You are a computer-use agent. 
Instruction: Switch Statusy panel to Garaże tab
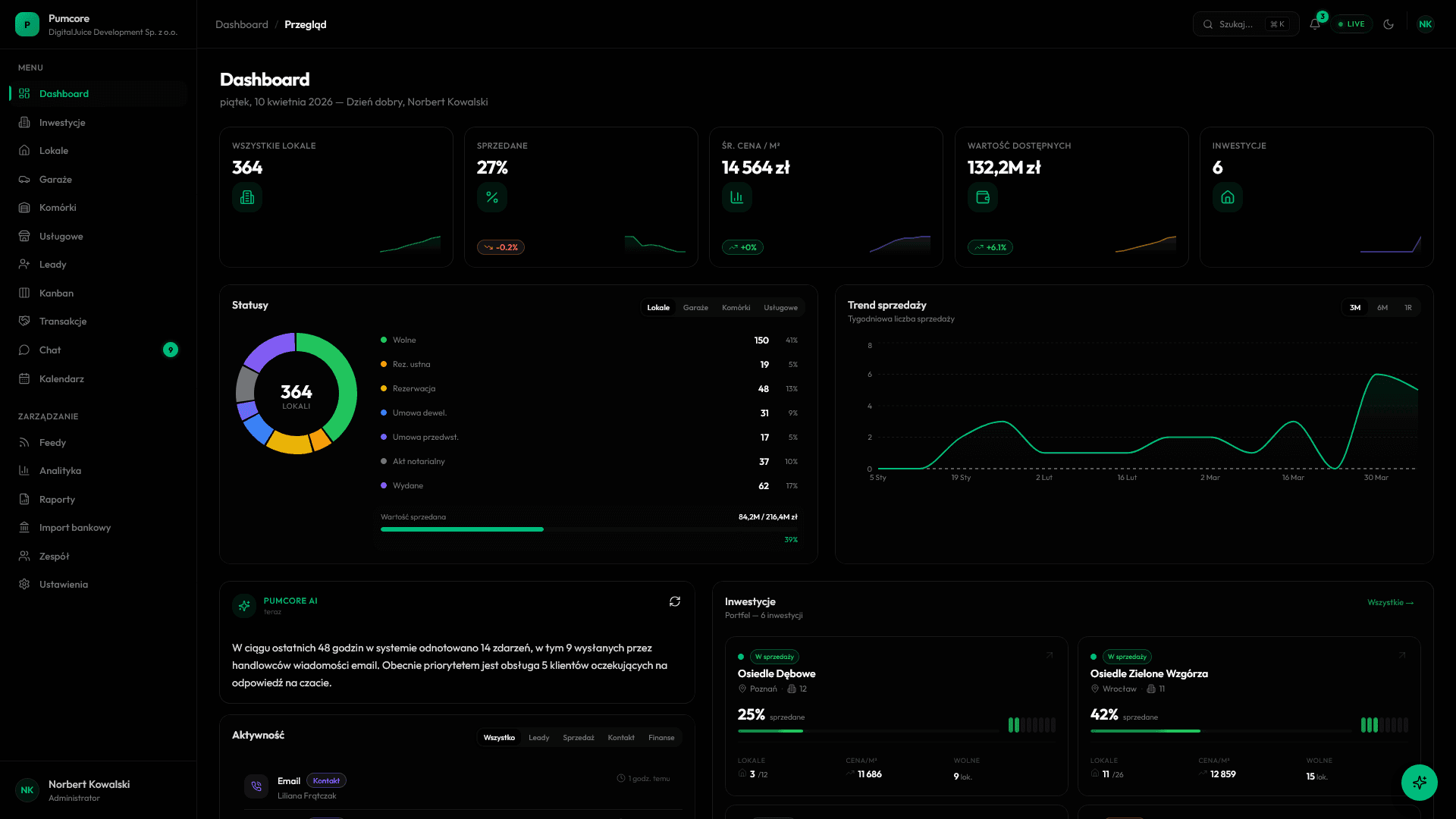[x=695, y=307]
